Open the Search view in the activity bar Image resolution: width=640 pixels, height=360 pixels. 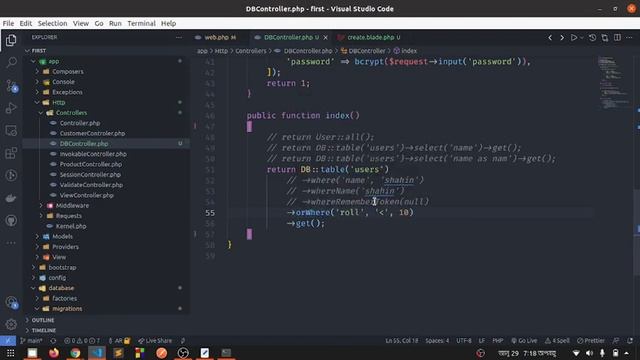(x=11, y=62)
